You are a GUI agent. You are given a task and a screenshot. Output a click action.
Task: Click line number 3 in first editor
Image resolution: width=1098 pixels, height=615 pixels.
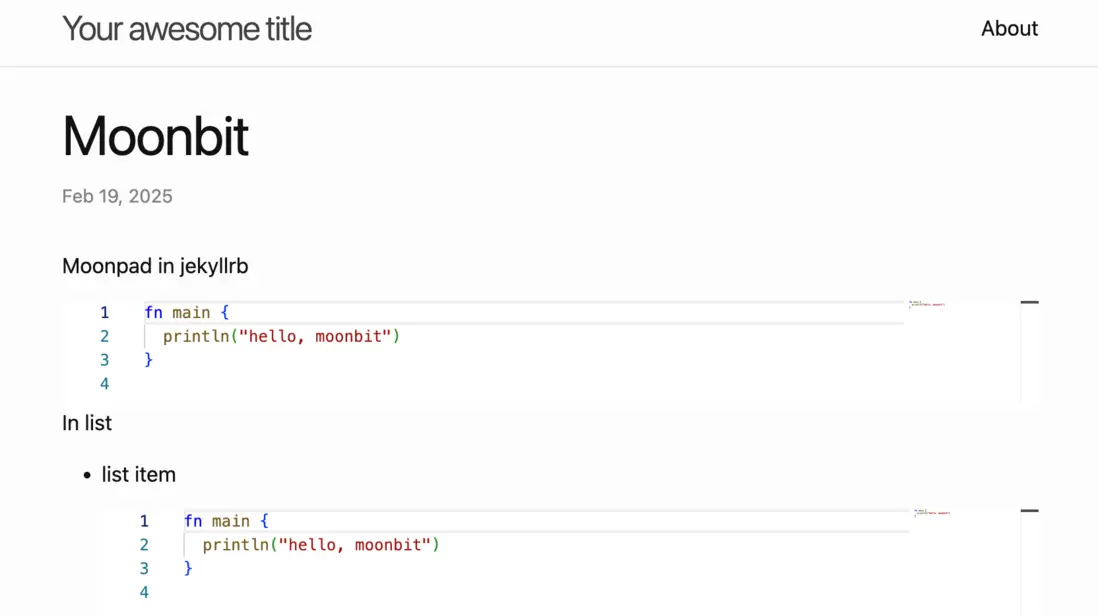(104, 360)
